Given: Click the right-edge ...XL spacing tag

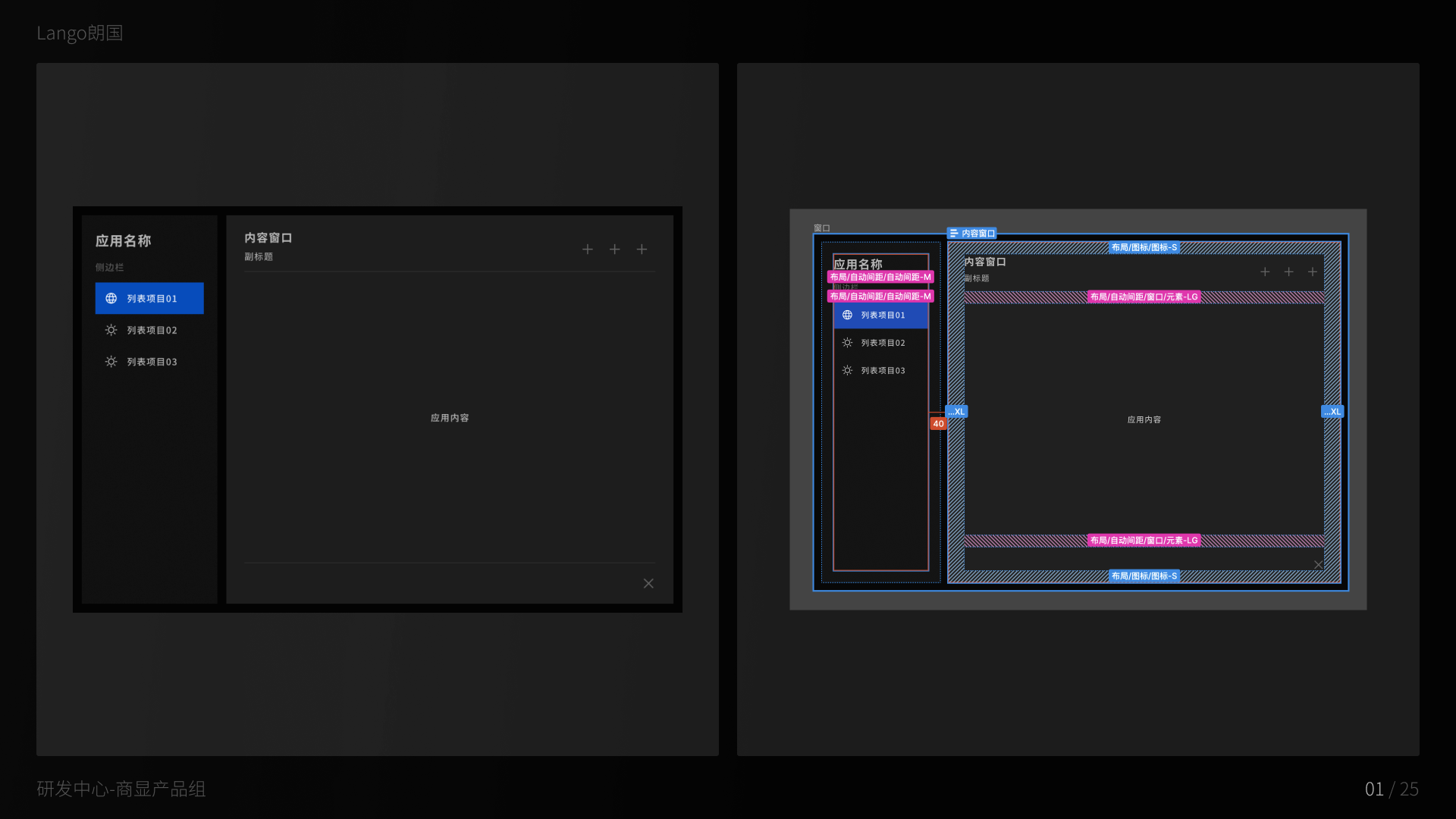Looking at the screenshot, I should tap(1332, 412).
